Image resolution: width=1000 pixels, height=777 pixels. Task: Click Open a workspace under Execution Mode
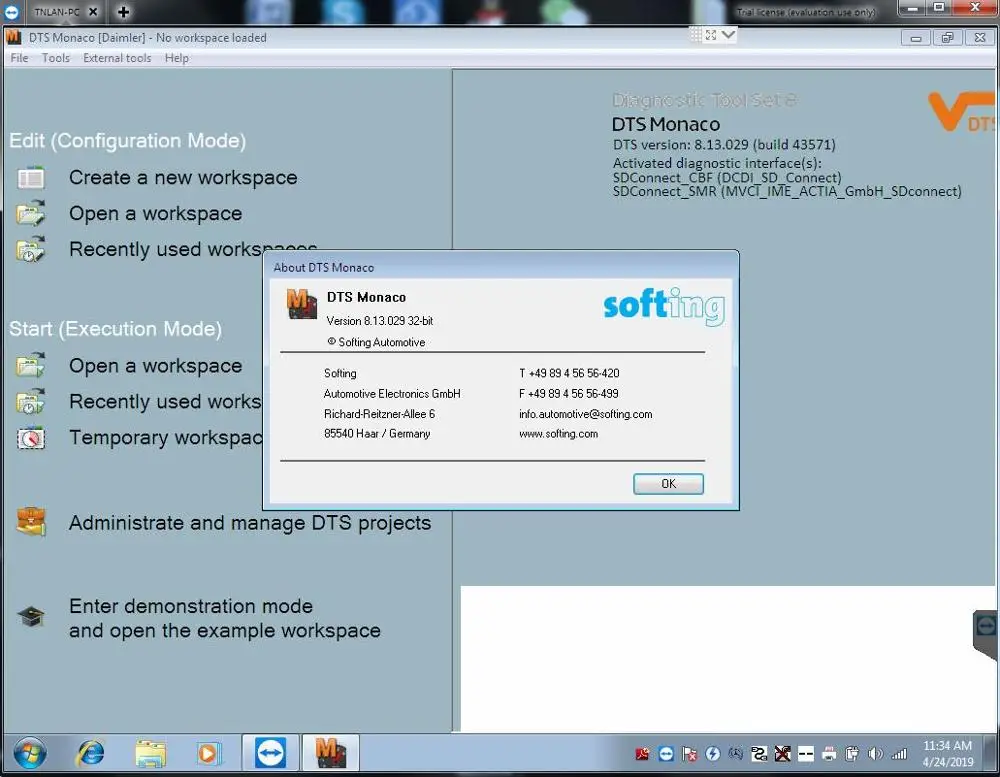coord(156,366)
